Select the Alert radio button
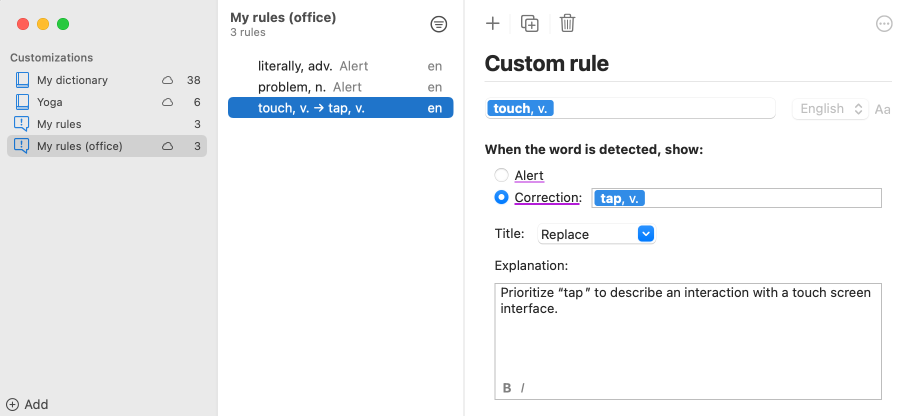 (502, 176)
